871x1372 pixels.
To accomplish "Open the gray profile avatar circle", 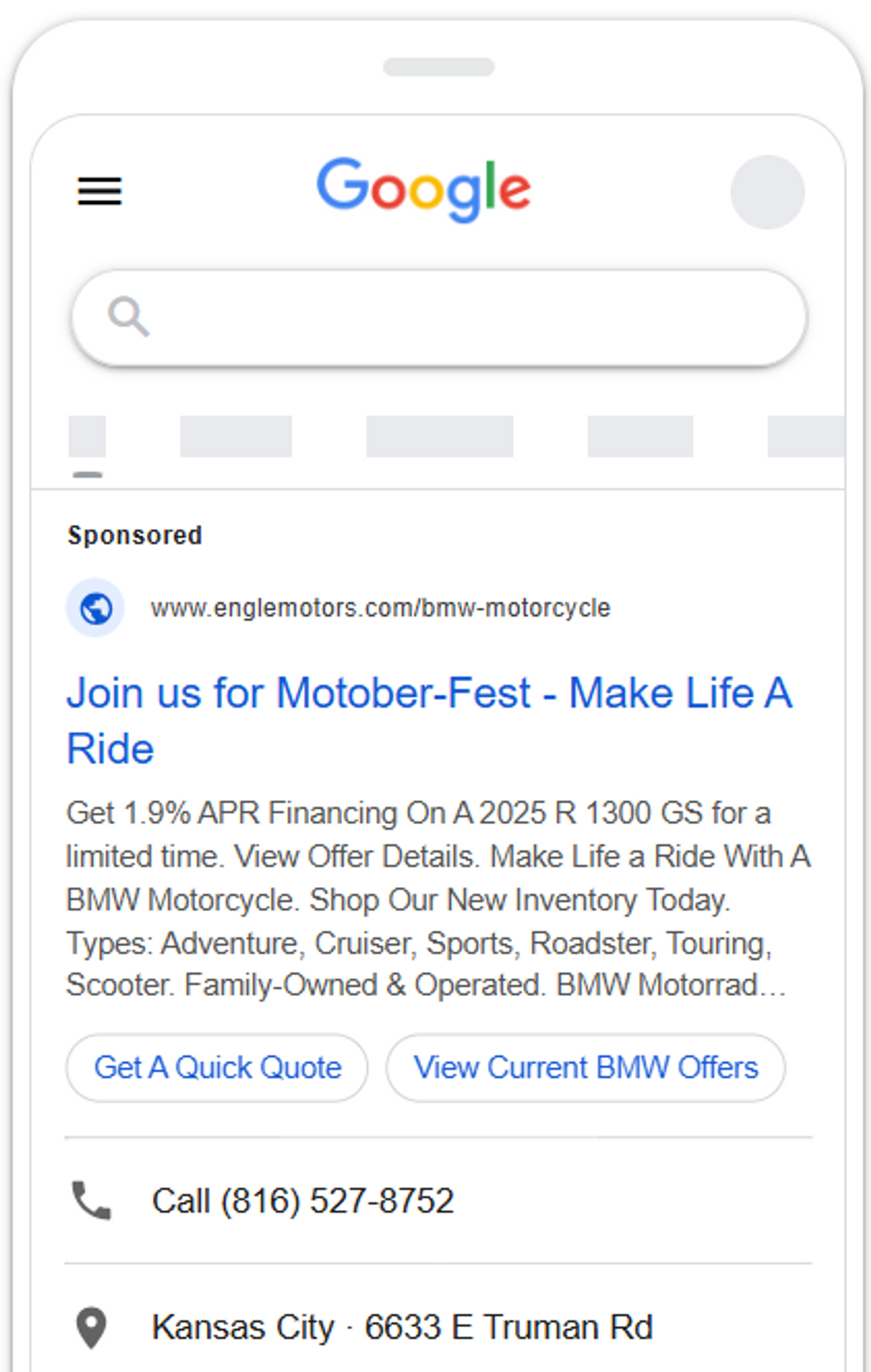I will point(768,192).
